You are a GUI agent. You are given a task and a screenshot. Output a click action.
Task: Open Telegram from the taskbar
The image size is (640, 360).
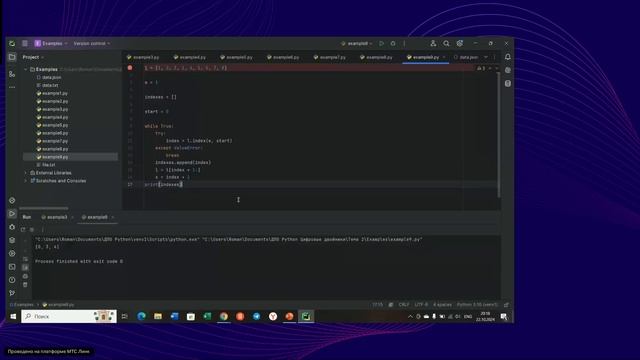point(256,316)
